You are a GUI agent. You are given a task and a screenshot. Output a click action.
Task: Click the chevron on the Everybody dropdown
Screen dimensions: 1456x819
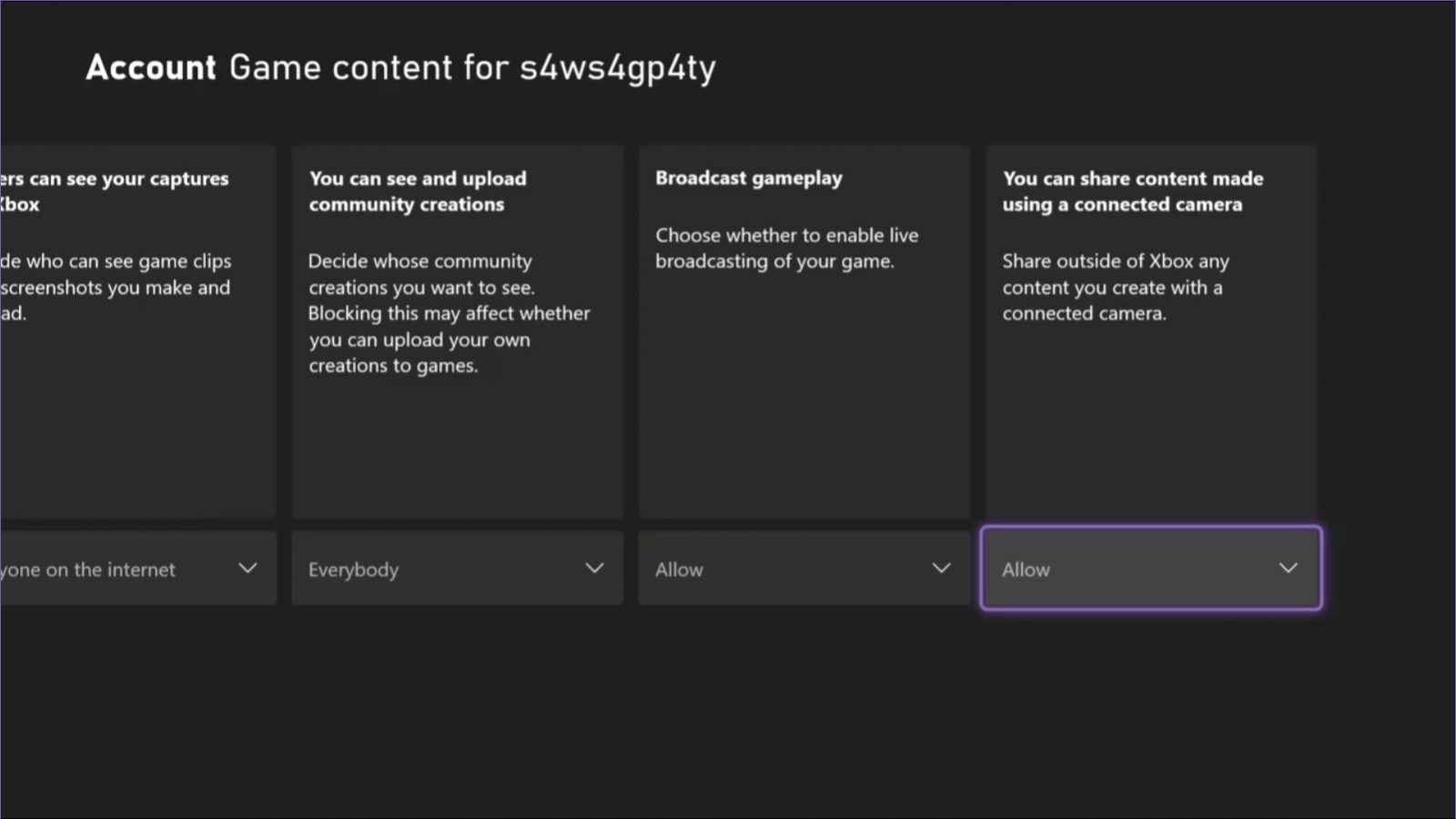[594, 568]
